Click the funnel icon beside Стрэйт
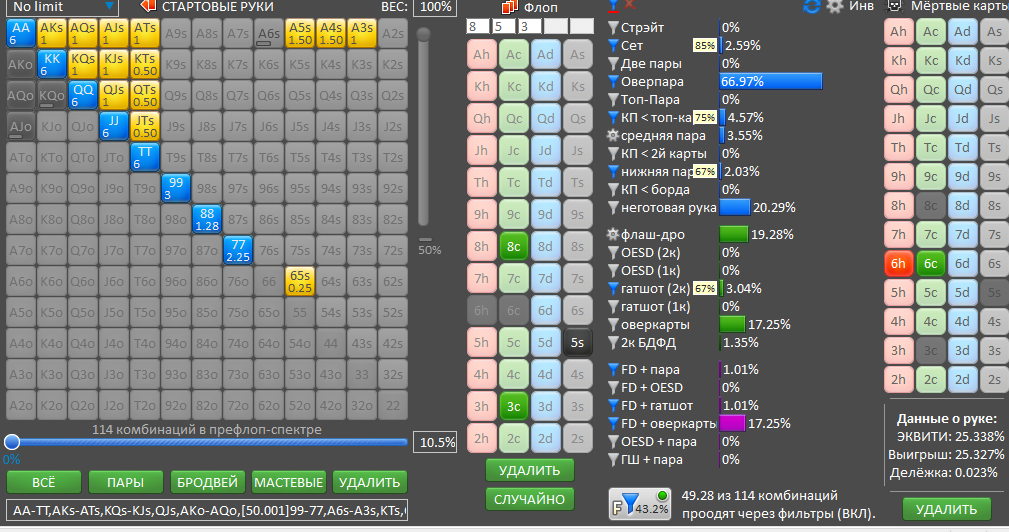 point(613,28)
